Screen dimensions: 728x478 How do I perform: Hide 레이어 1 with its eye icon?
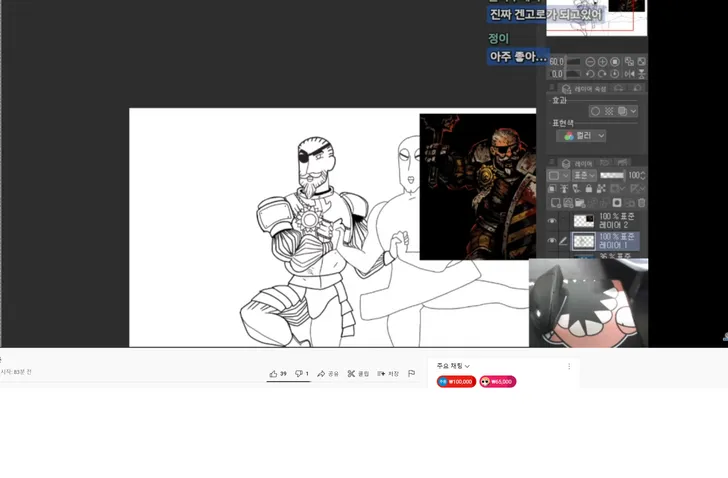tap(552, 240)
